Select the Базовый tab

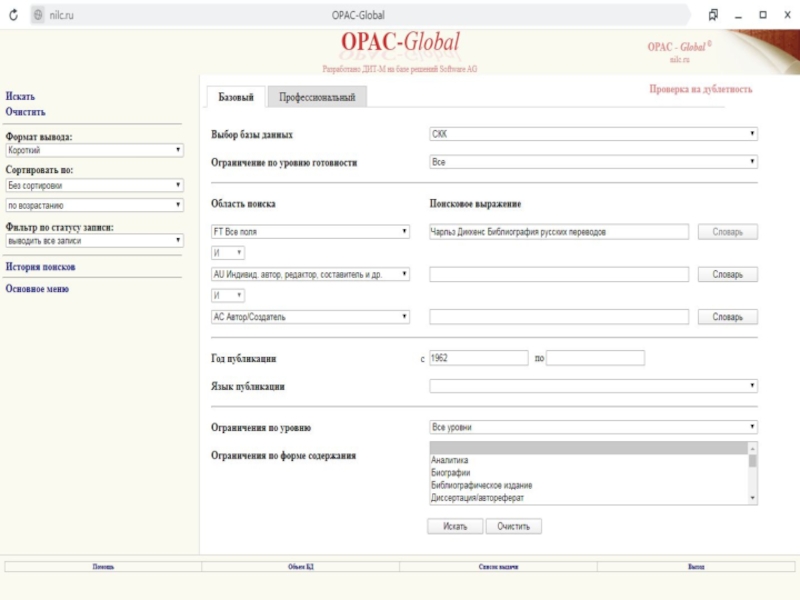click(236, 97)
